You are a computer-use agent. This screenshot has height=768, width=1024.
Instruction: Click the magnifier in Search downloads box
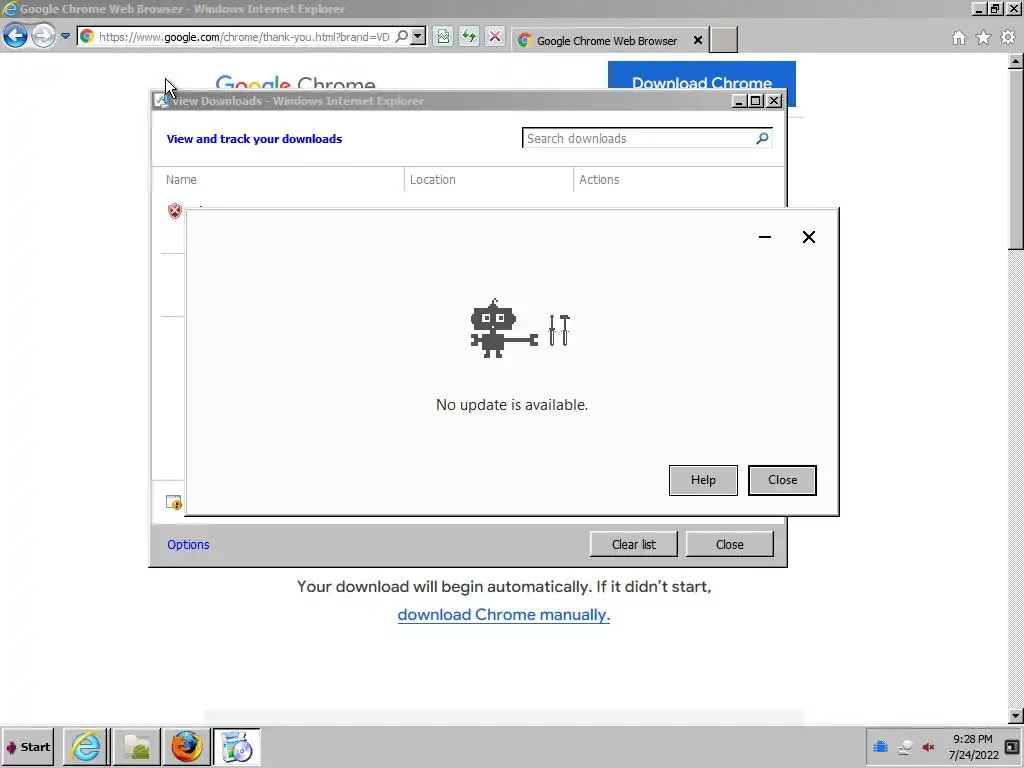click(762, 138)
